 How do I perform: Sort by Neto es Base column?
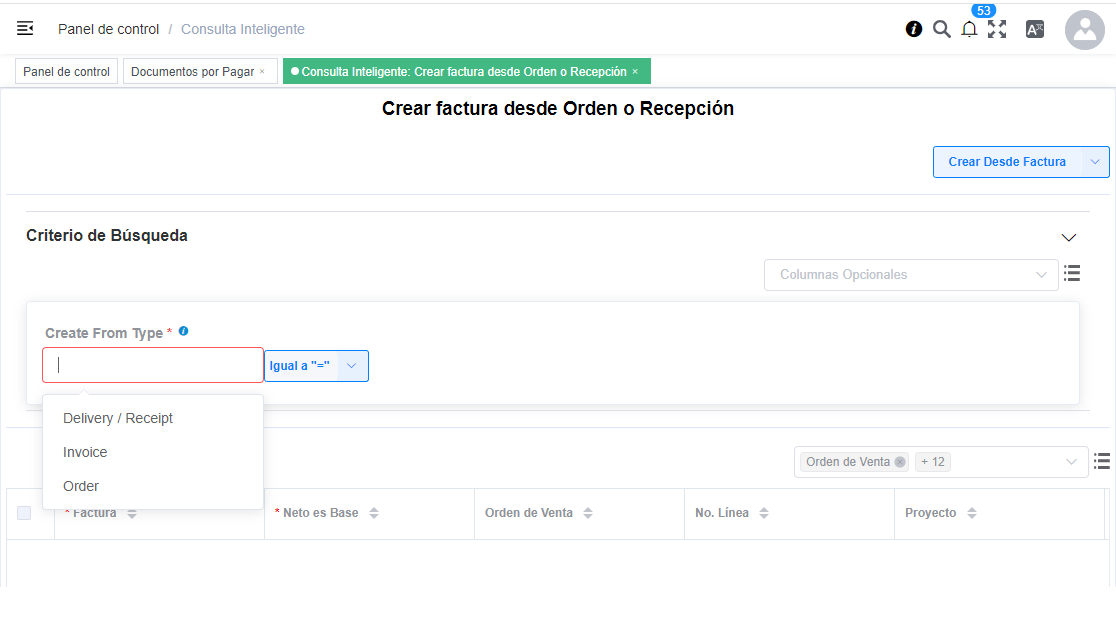374,513
